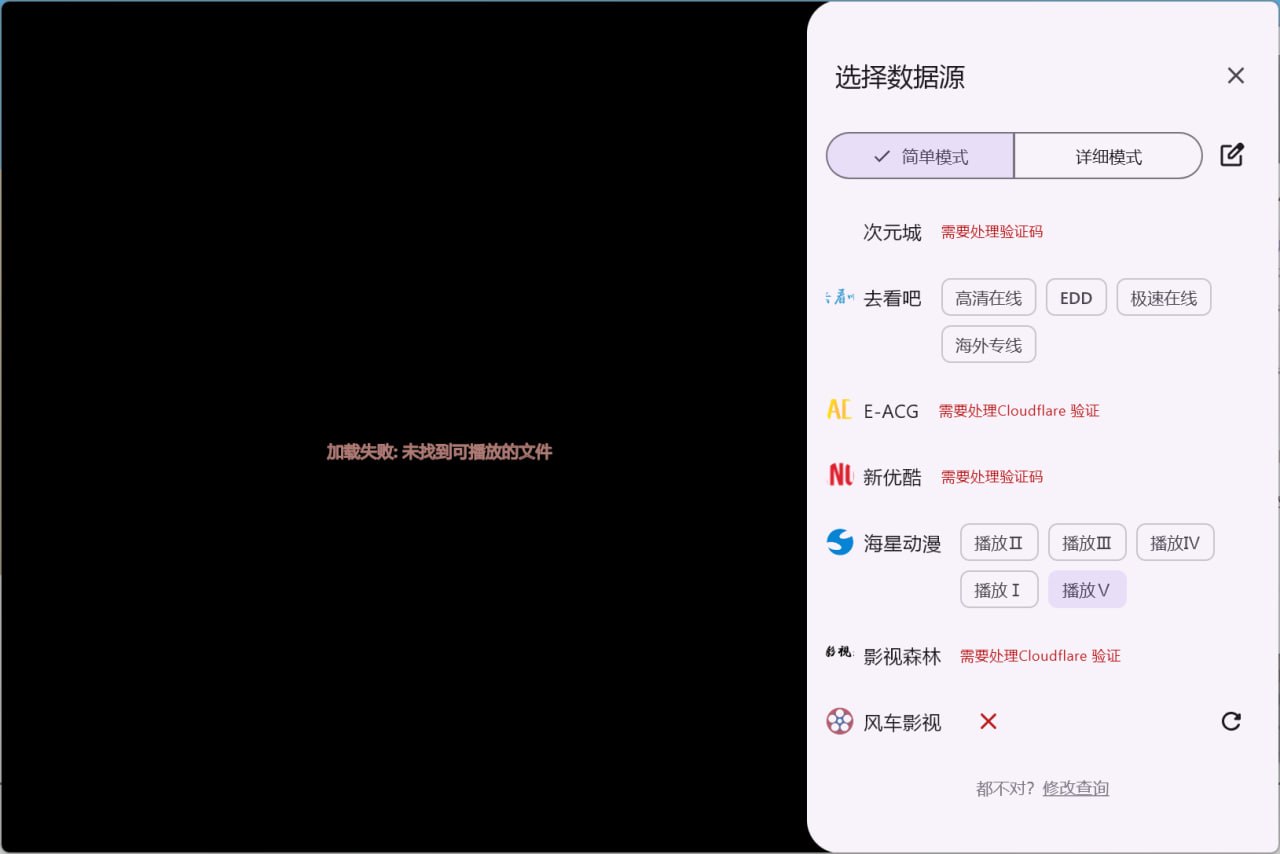Close the 选择数据源 panel
Viewport: 1280px width, 854px height.
pos(1236,76)
